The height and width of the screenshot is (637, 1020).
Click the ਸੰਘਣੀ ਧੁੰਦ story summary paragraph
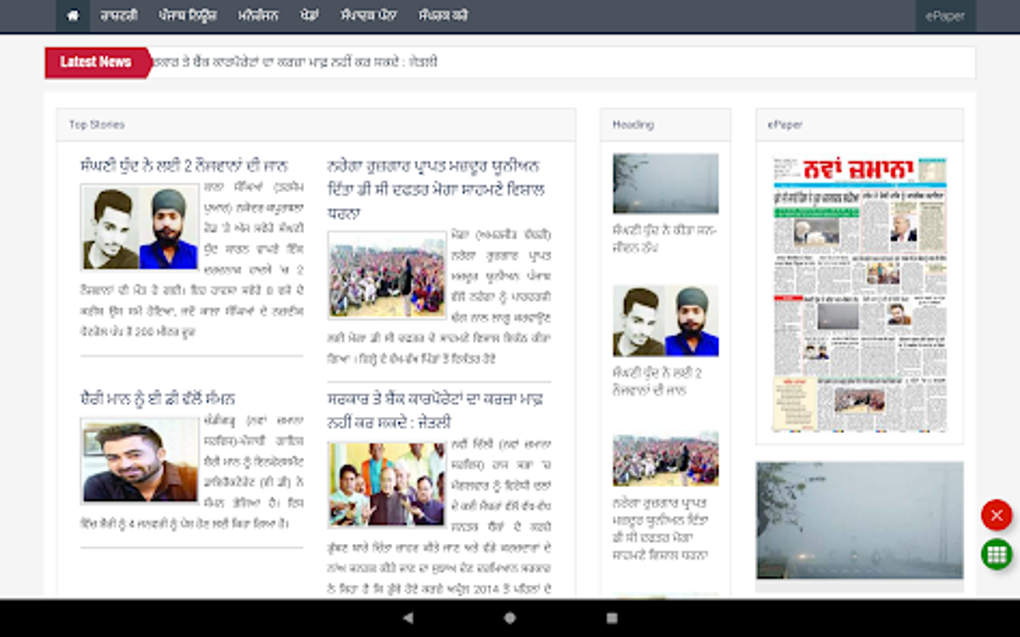[192, 260]
